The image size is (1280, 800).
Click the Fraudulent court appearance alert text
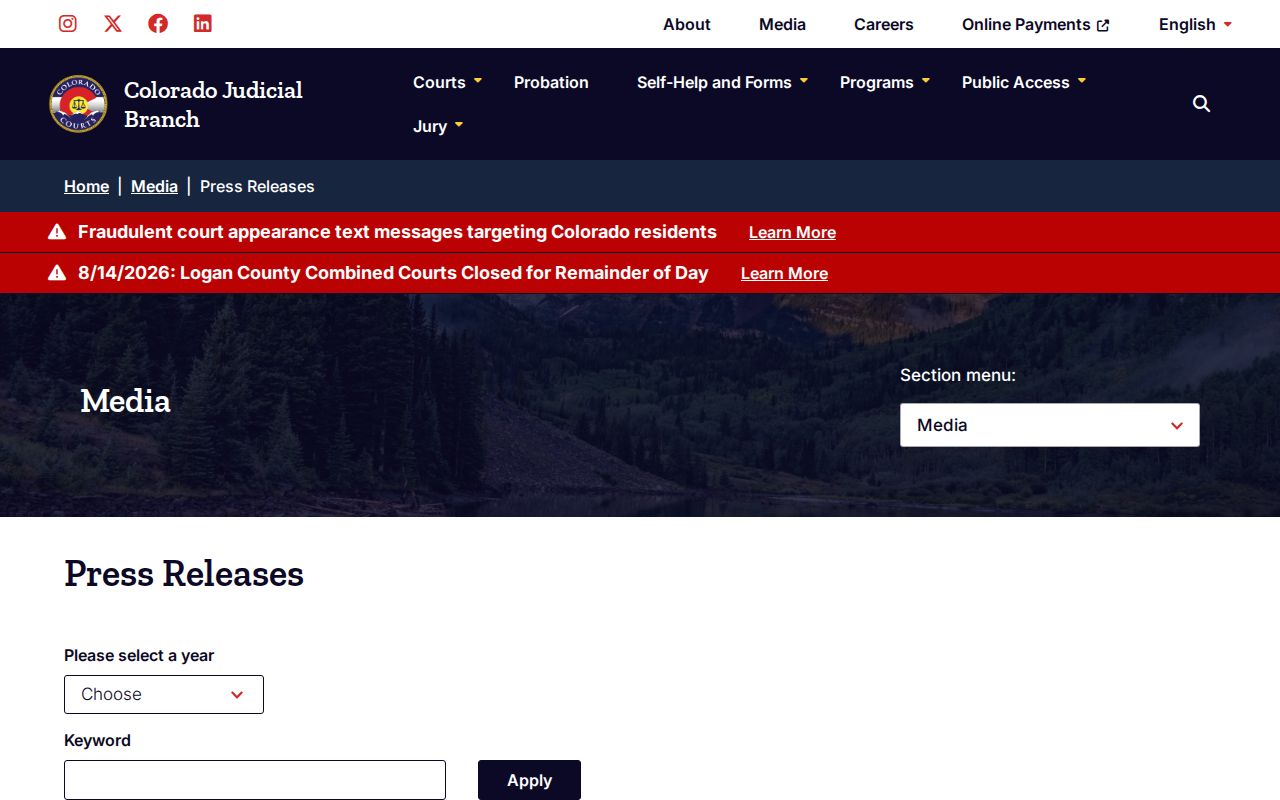[397, 232]
